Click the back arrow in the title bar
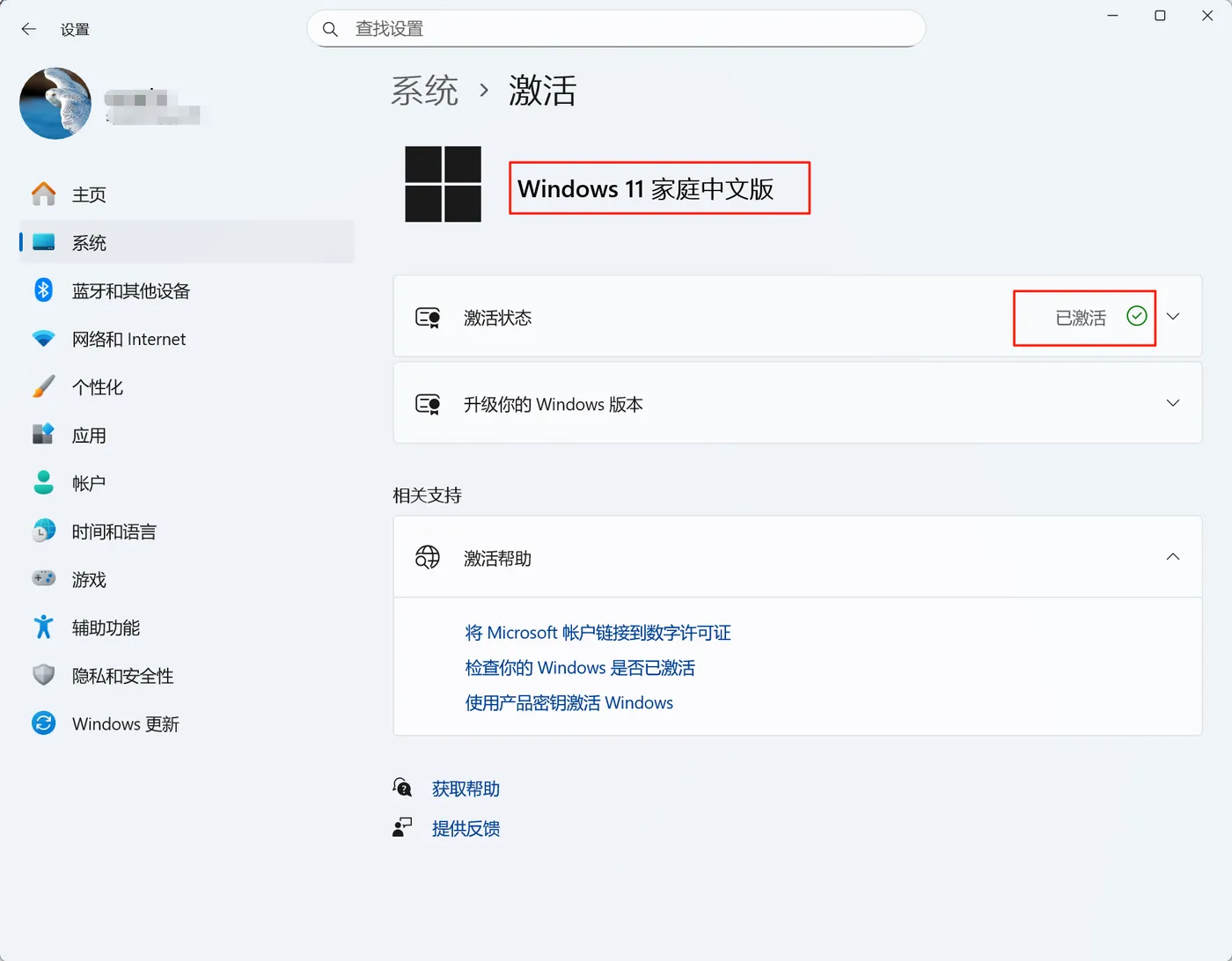 pos(28,29)
